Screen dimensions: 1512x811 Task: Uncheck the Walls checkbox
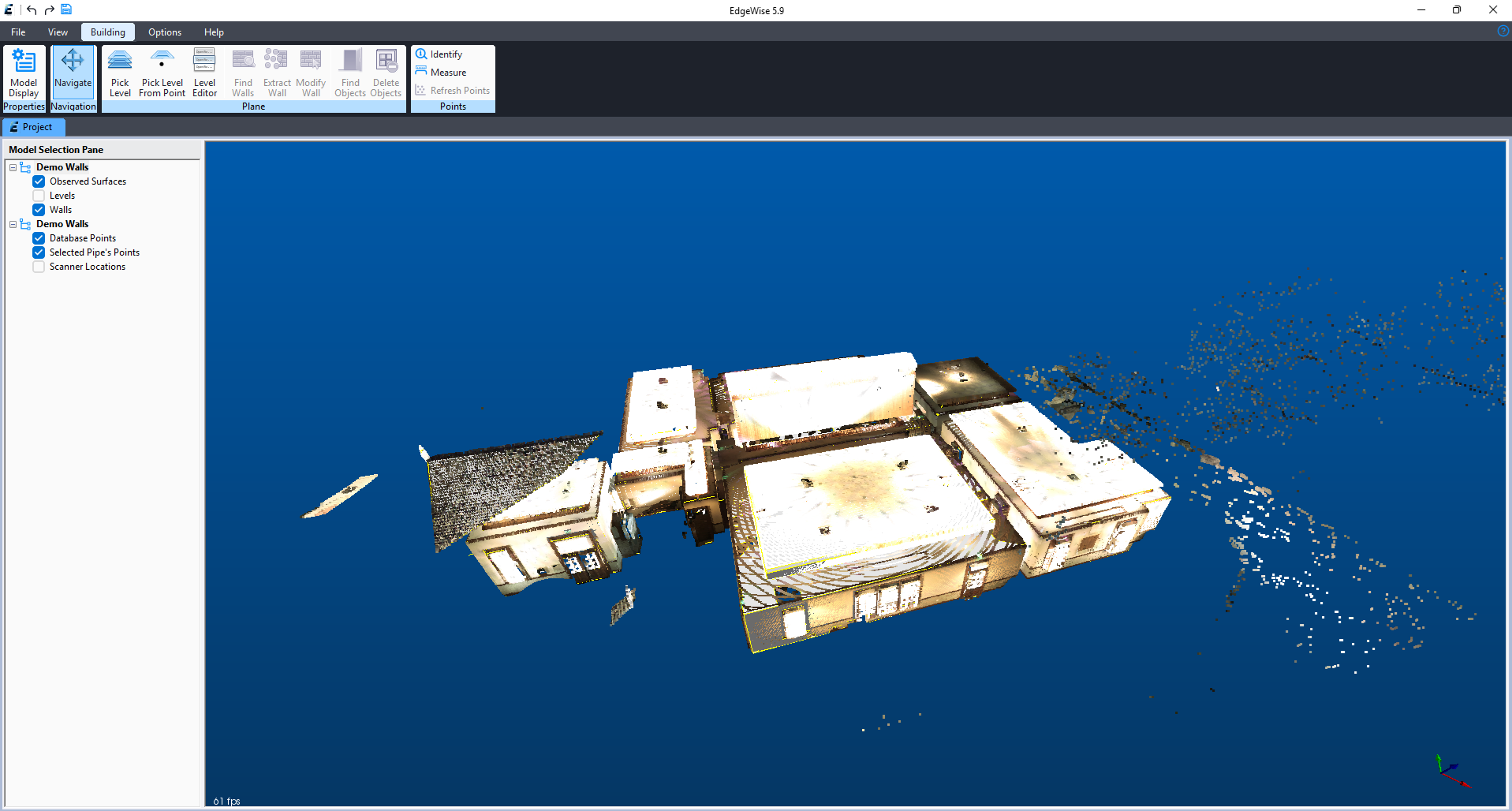(39, 210)
